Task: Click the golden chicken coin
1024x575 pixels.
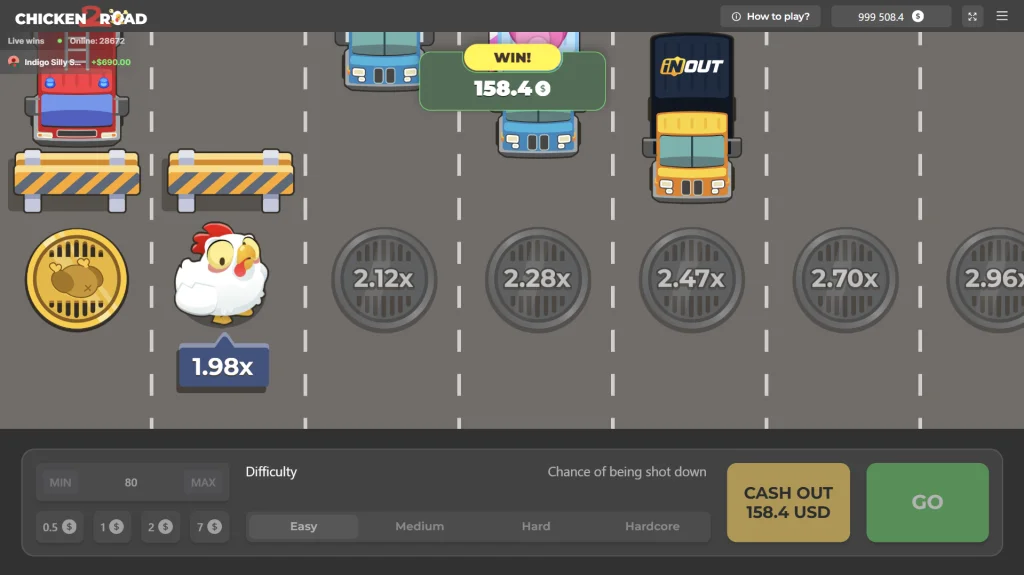Action: pyautogui.click(x=77, y=280)
